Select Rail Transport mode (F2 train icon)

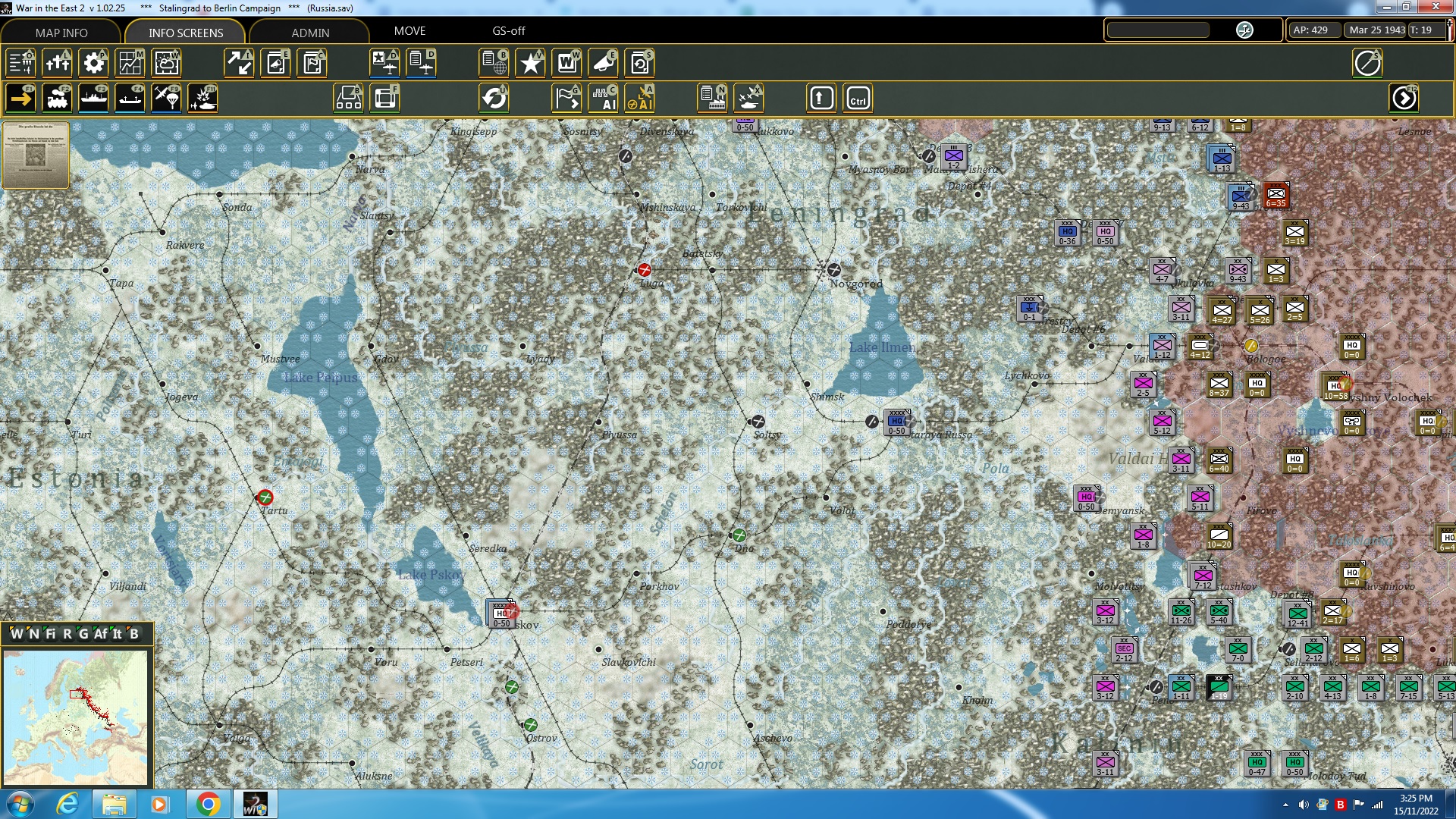pyautogui.click(x=57, y=98)
